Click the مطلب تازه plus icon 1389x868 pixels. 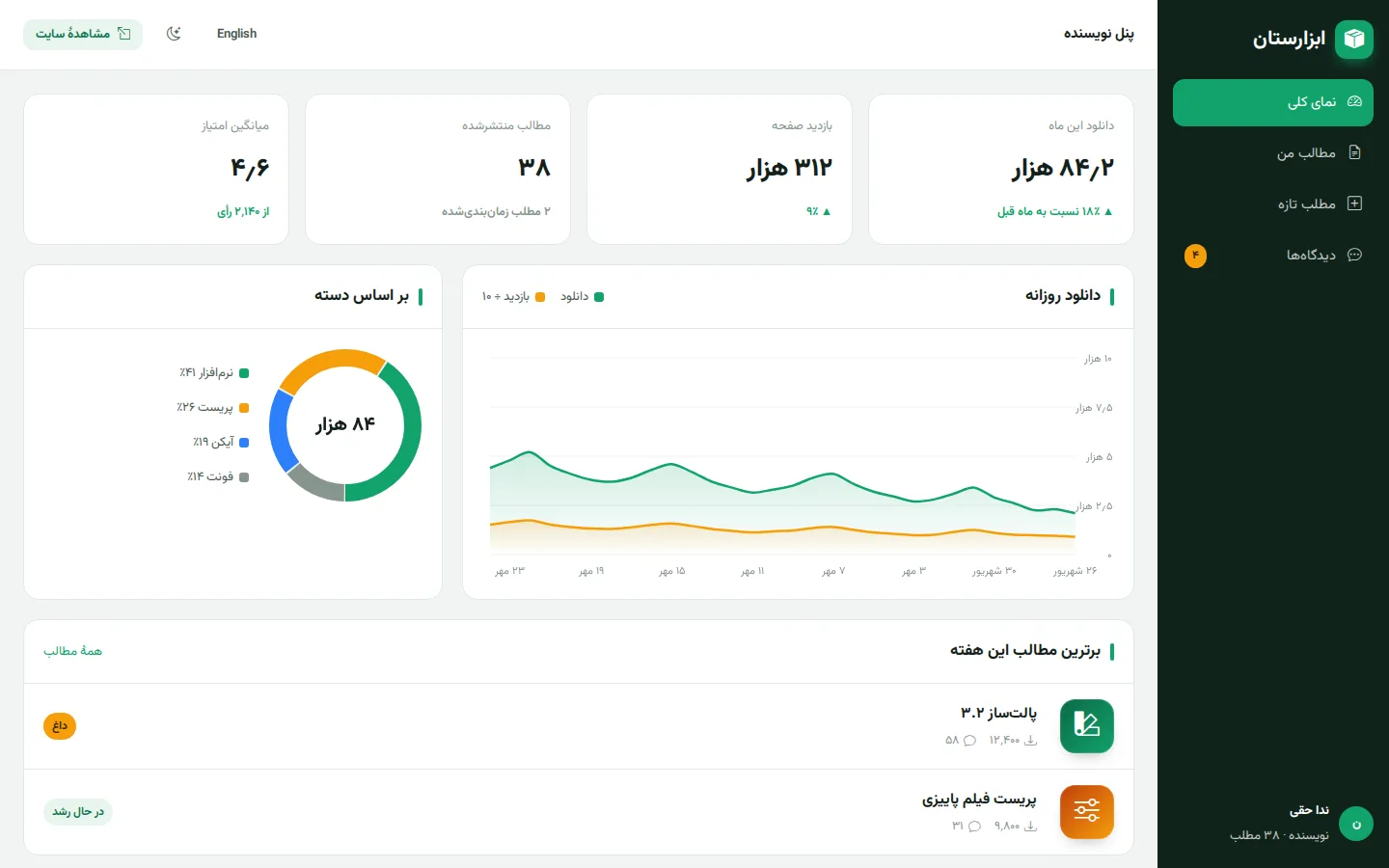[x=1354, y=203]
